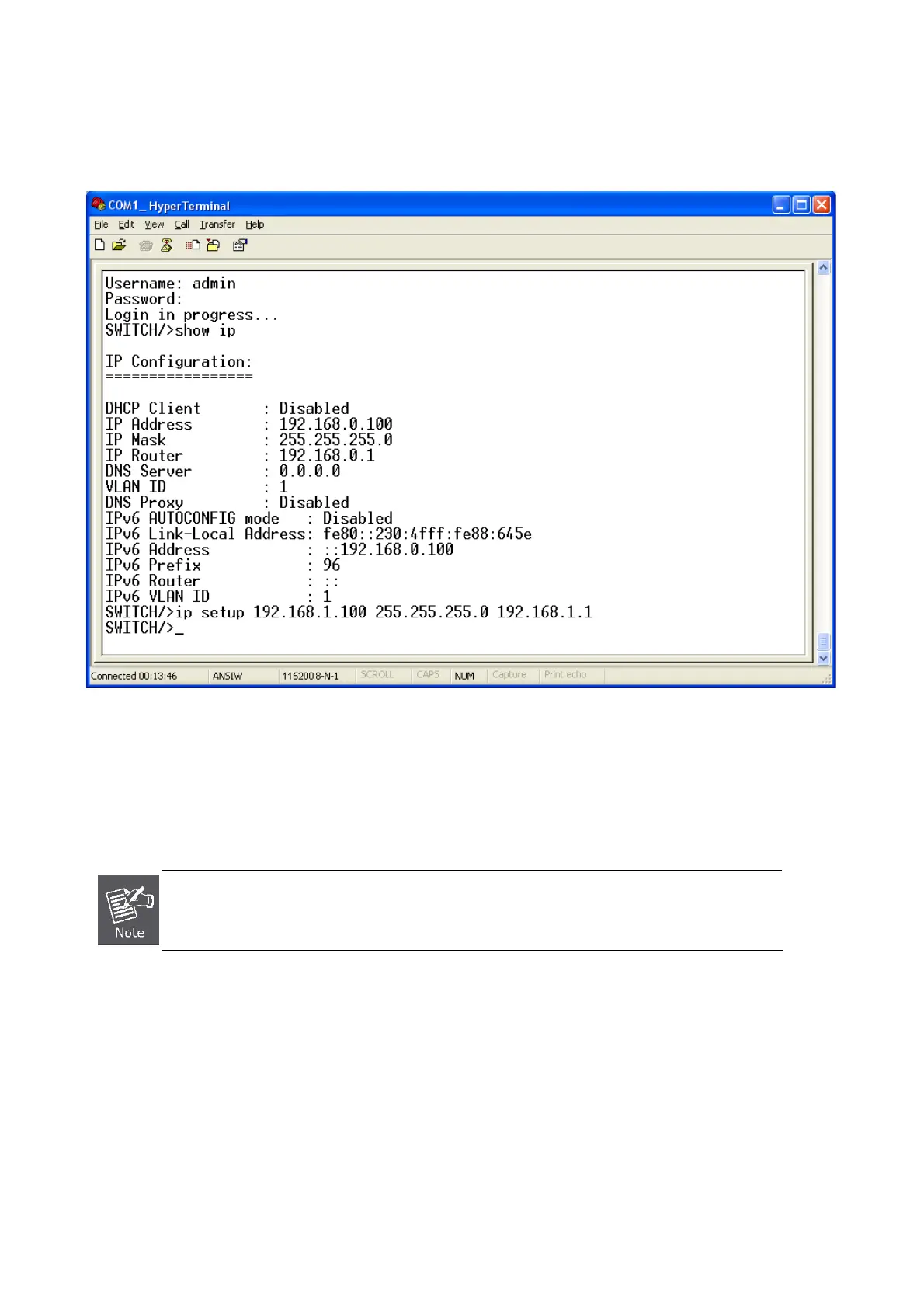Click the vertical scrollbar thumb

coord(824,642)
